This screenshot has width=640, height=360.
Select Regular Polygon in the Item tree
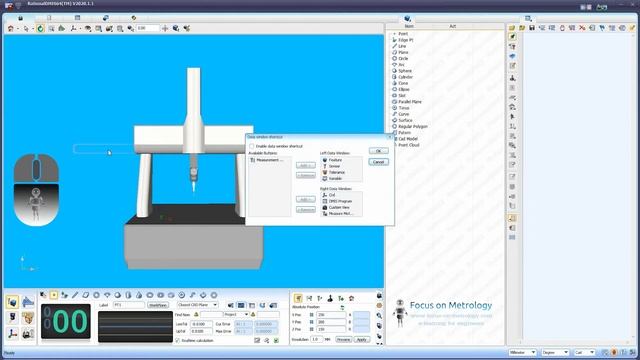point(413,127)
